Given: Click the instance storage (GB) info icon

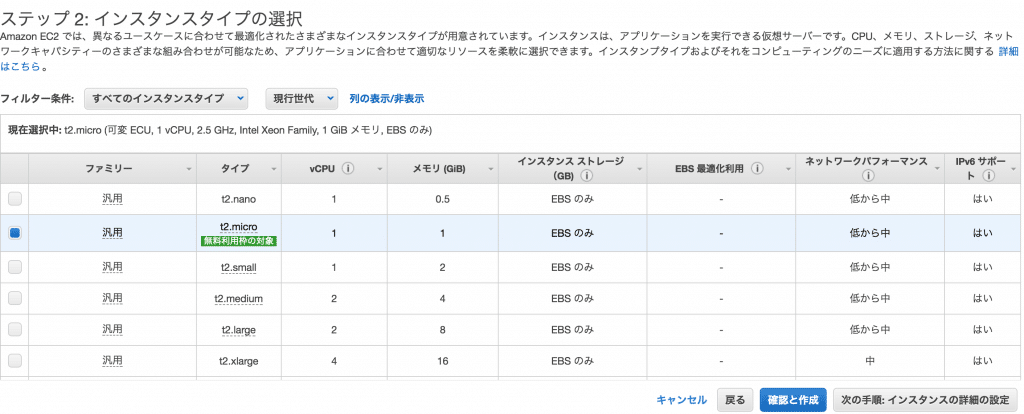Looking at the screenshot, I should (x=586, y=176).
